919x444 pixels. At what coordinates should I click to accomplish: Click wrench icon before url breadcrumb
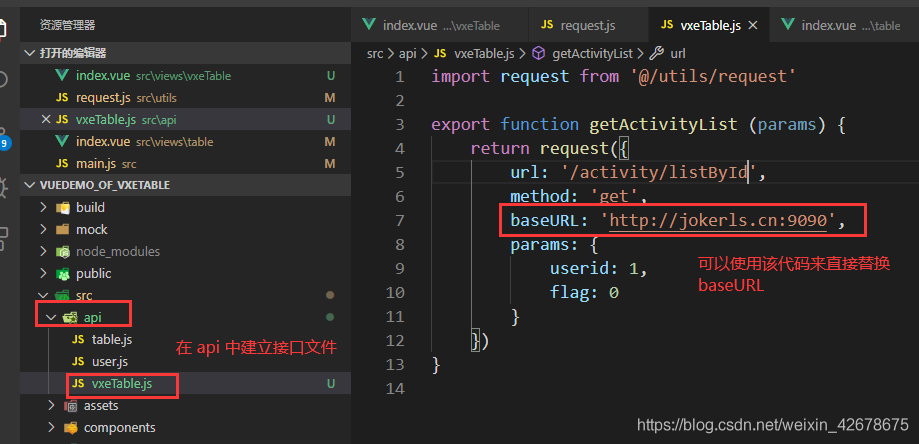click(657, 53)
